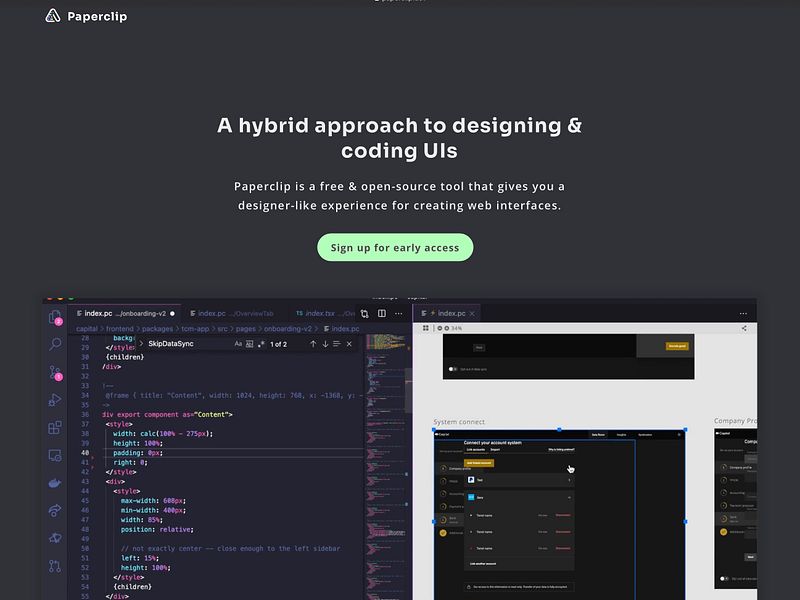Go to the previous find match
This screenshot has height=600, width=800.
tap(313, 344)
